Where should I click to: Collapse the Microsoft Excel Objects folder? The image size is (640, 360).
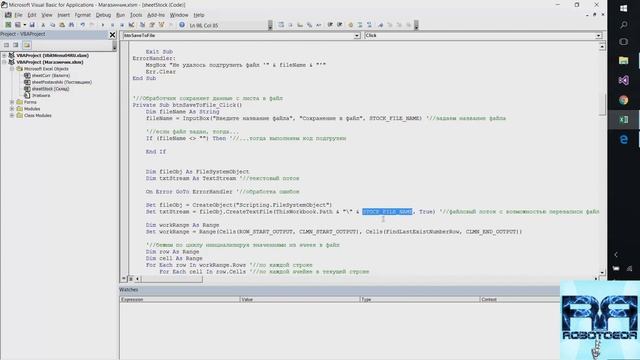tap(12, 69)
